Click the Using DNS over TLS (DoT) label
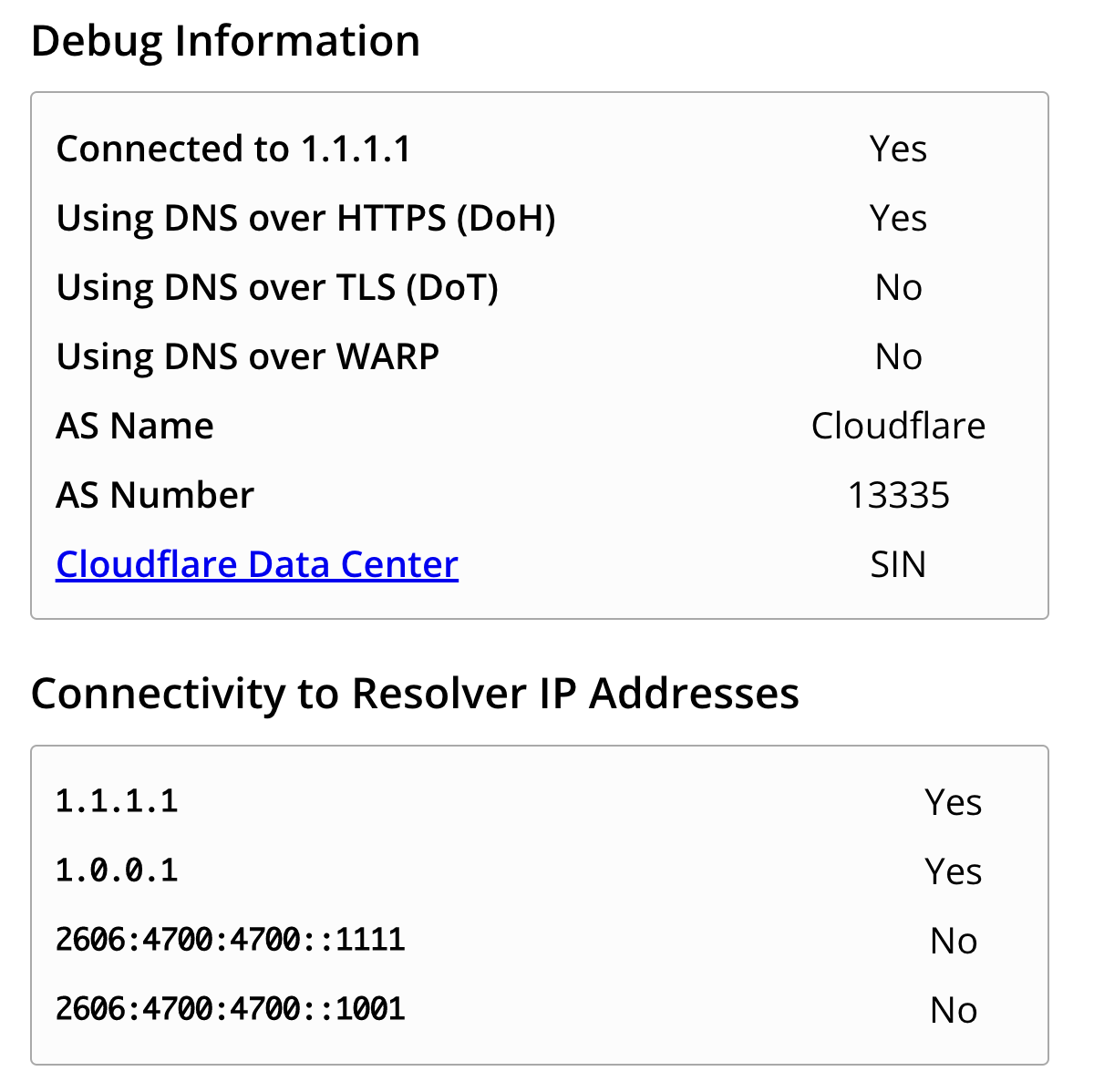The image size is (1094, 1092). click(277, 286)
